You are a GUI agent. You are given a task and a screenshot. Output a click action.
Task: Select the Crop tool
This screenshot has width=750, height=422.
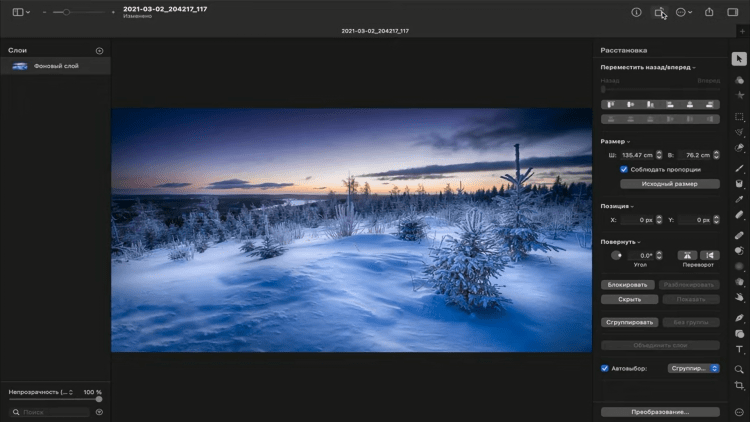(x=739, y=385)
